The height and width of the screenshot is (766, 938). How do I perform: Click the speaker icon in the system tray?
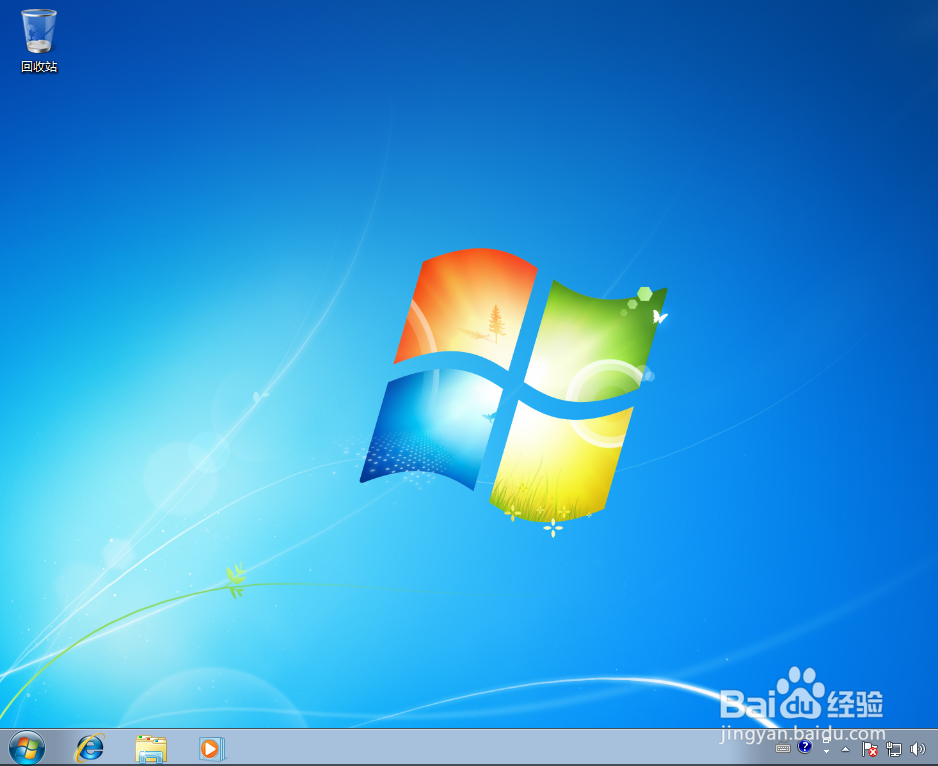pyautogui.click(x=919, y=749)
